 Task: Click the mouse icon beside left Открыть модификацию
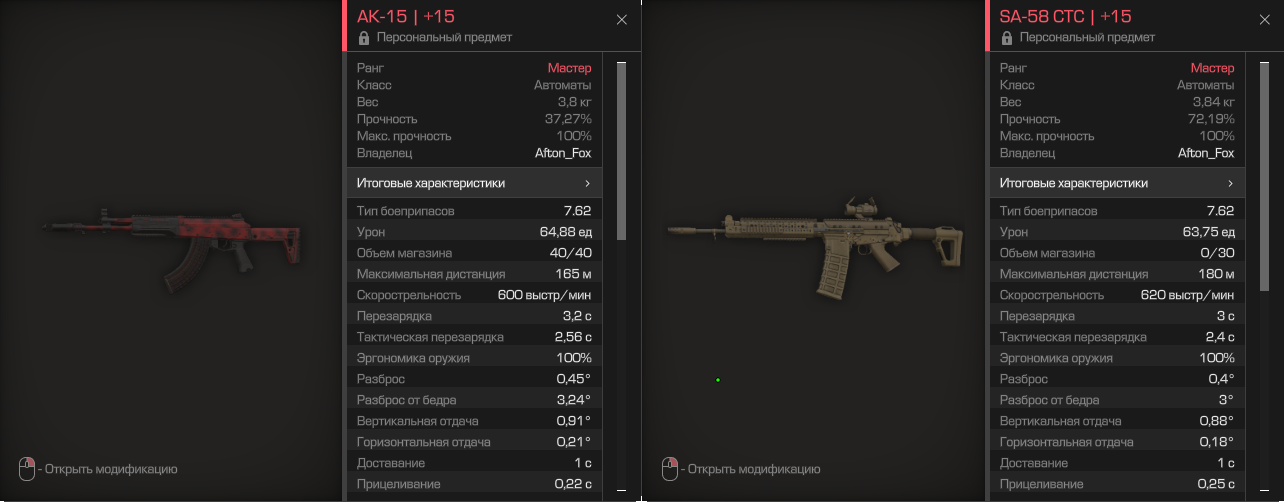(x=27, y=468)
